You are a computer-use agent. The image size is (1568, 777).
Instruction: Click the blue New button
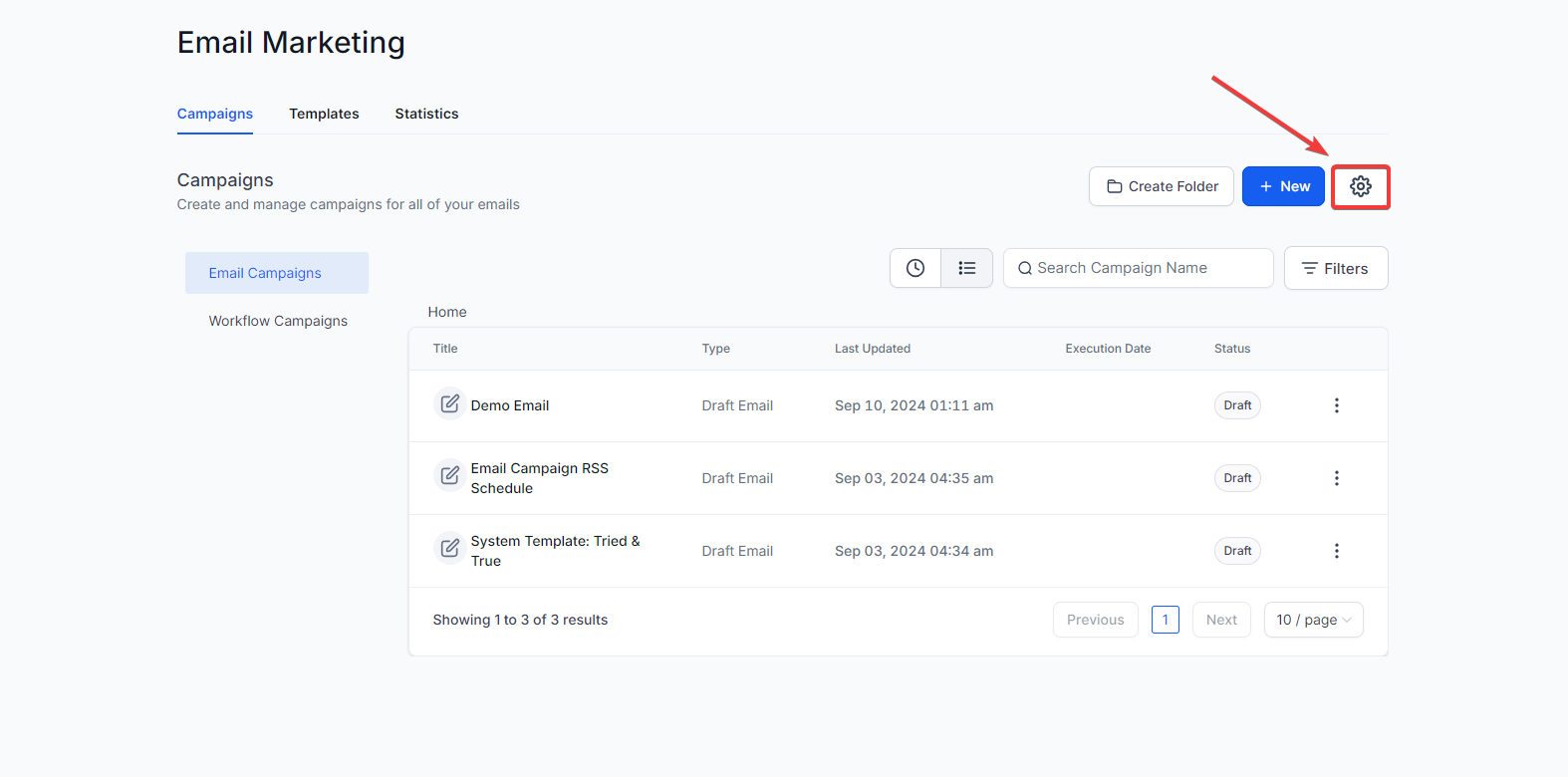1283,186
